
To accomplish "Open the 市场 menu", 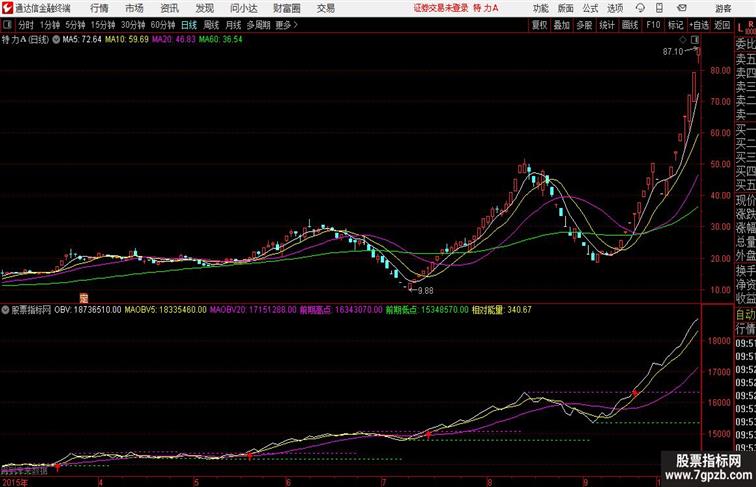I will pos(134,8).
